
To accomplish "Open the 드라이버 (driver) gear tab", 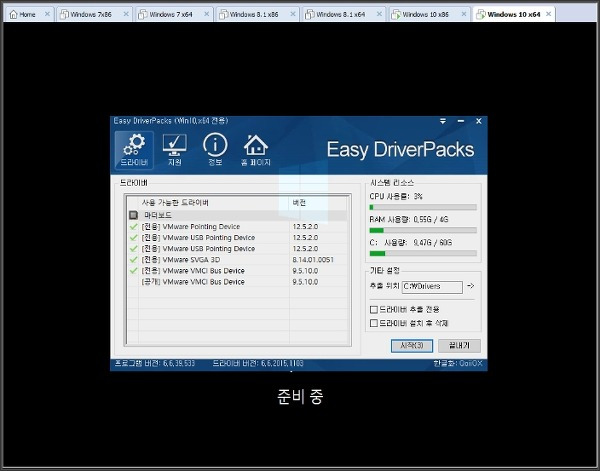I will (x=134, y=150).
